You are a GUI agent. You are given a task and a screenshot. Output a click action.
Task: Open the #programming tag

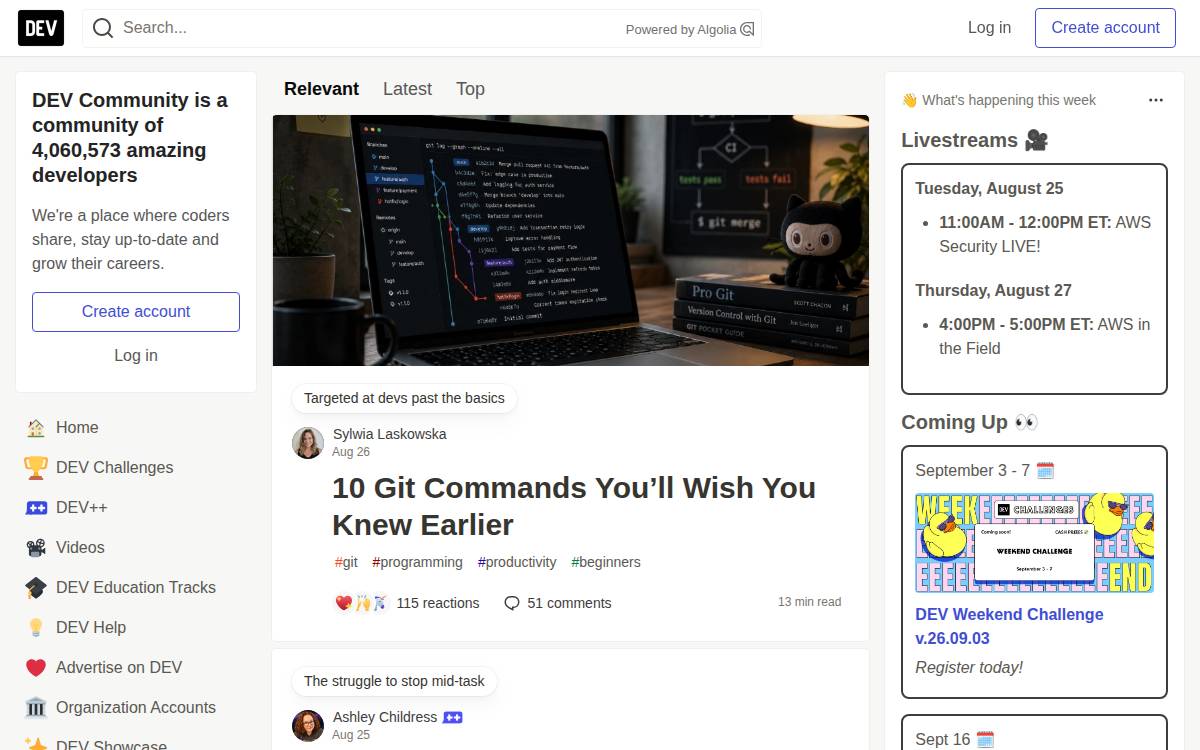point(417,562)
